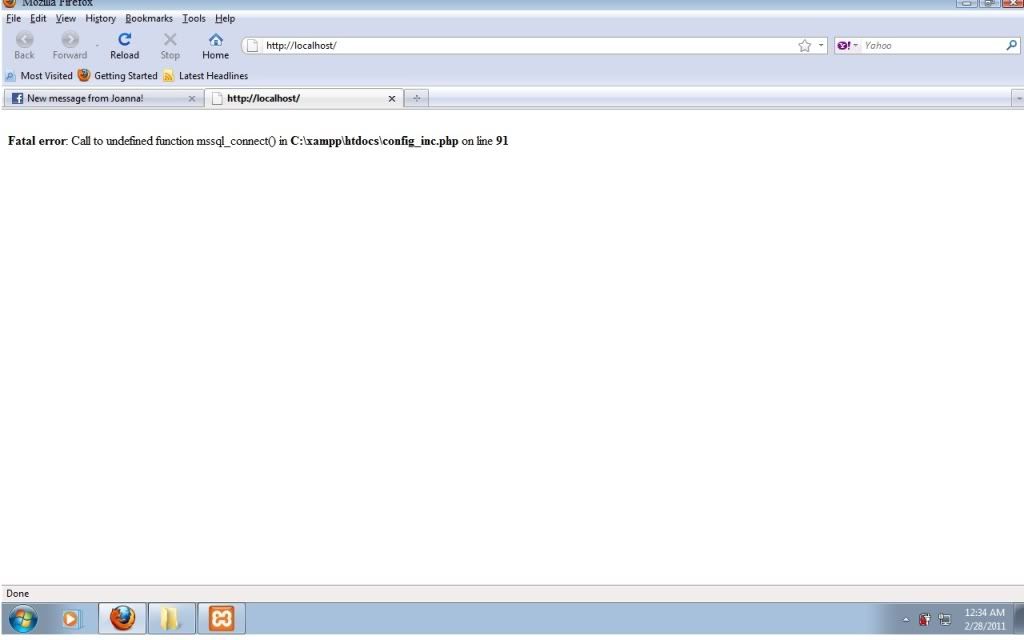The image size is (1024, 640).
Task: Click inside the URL address field
Action: pyautogui.click(x=520, y=45)
